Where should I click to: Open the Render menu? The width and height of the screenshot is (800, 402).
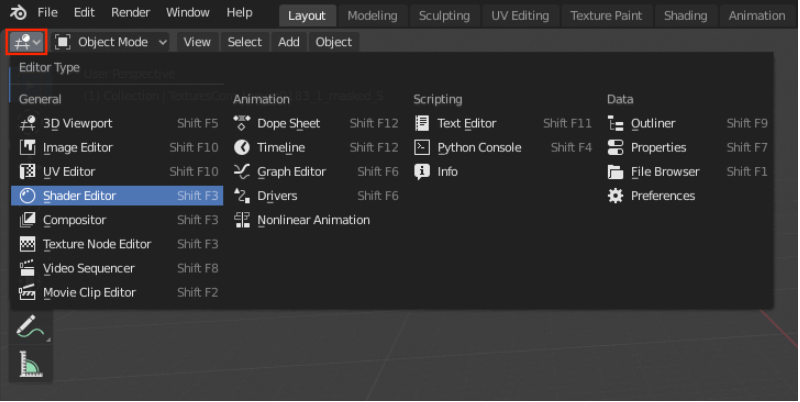pos(131,13)
